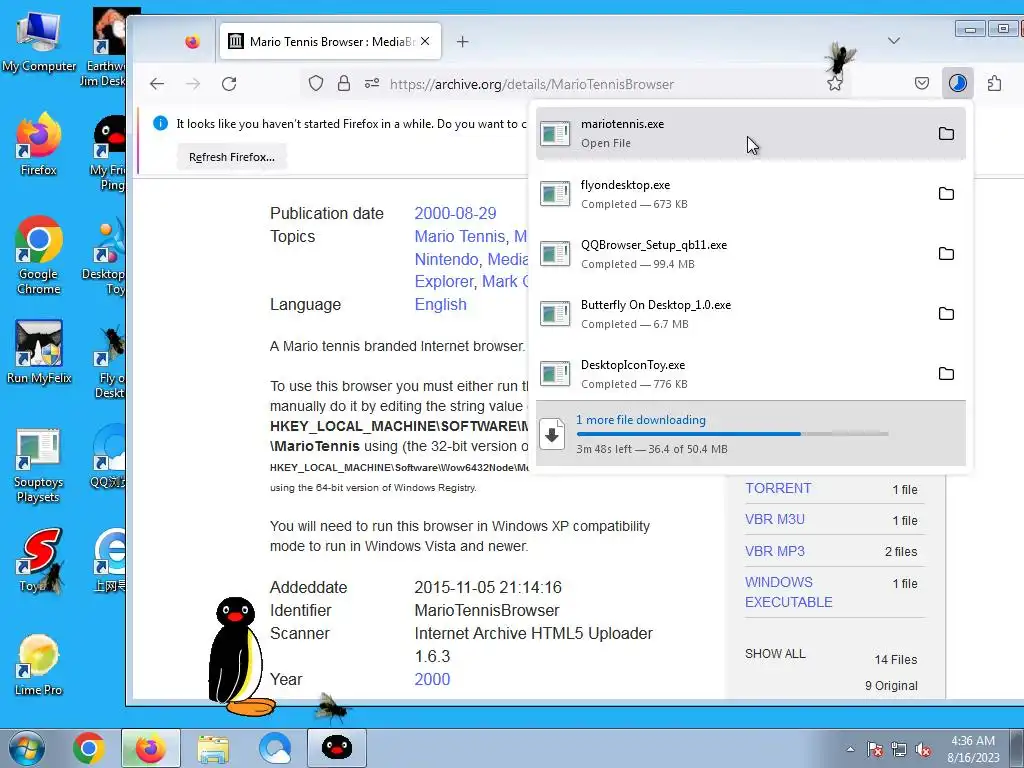
Task: Select the Lime Pro desktop icon
Action: point(39,666)
